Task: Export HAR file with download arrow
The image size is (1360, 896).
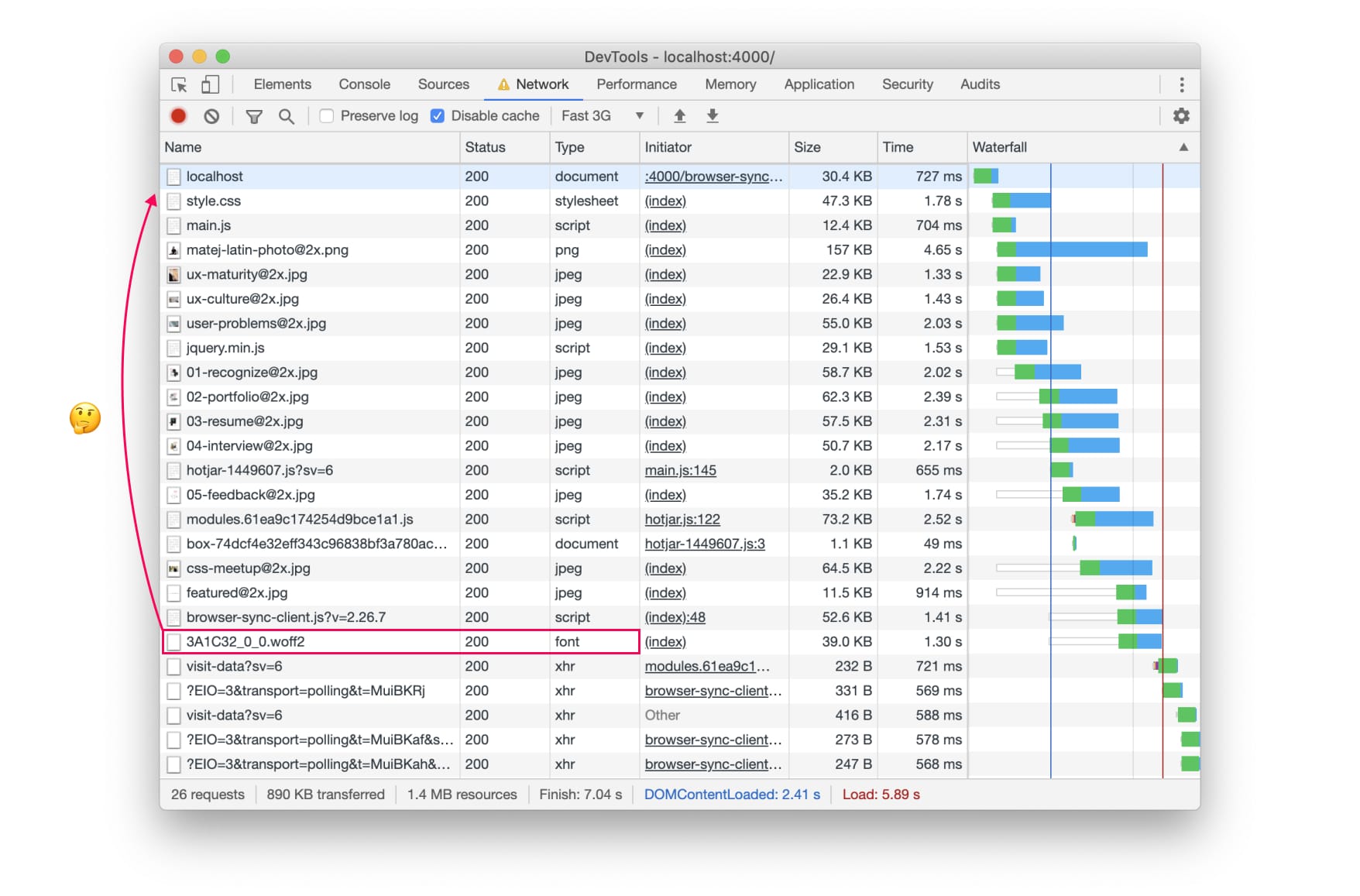Action: (x=713, y=116)
